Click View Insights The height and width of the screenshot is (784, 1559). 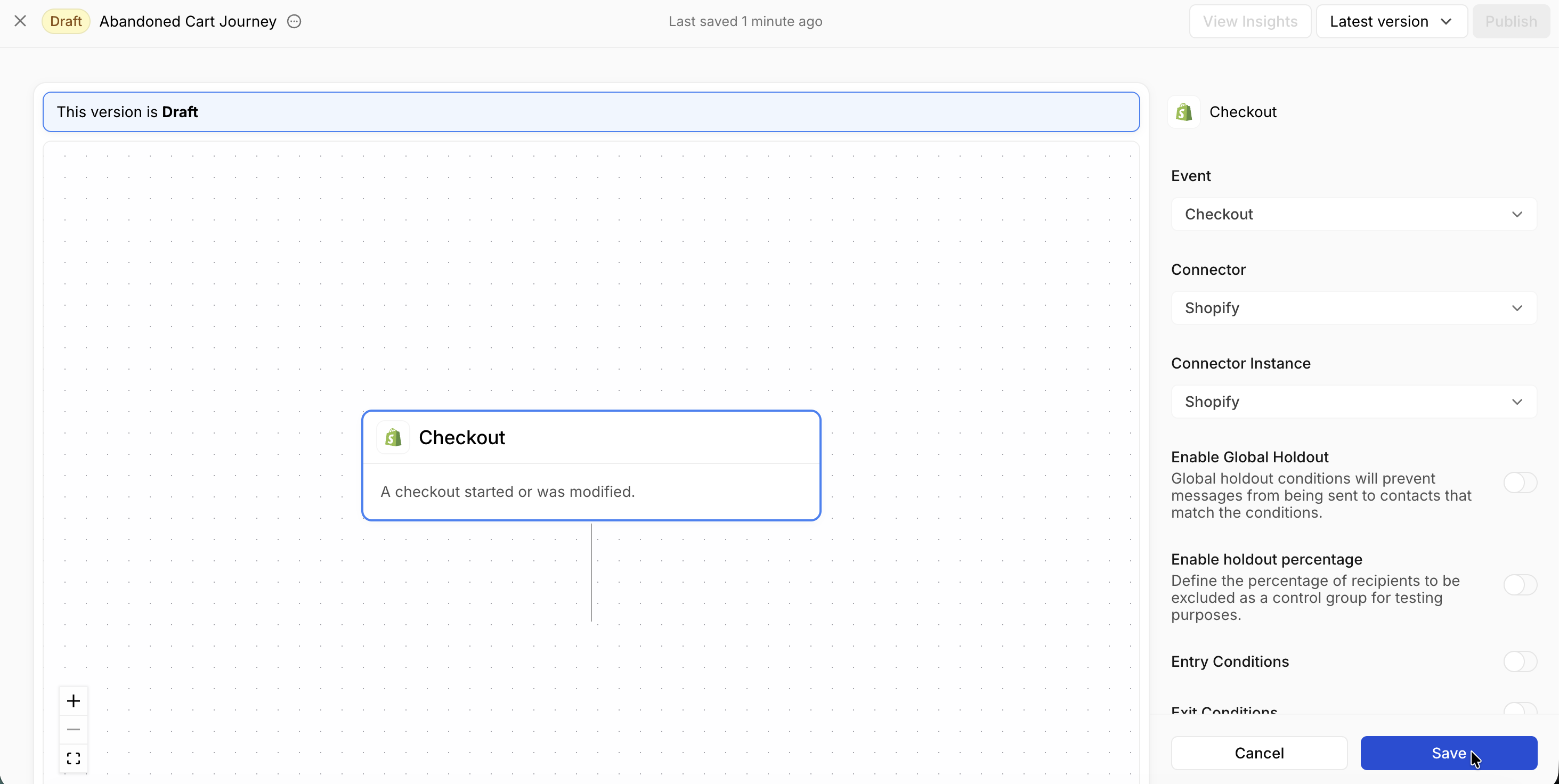[x=1250, y=21]
